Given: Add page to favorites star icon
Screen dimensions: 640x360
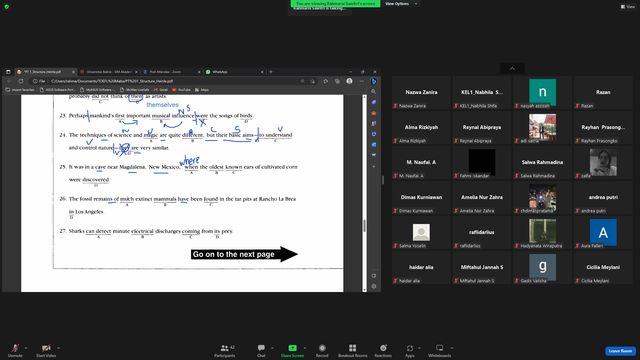Looking at the screenshot, I should click(x=326, y=81).
